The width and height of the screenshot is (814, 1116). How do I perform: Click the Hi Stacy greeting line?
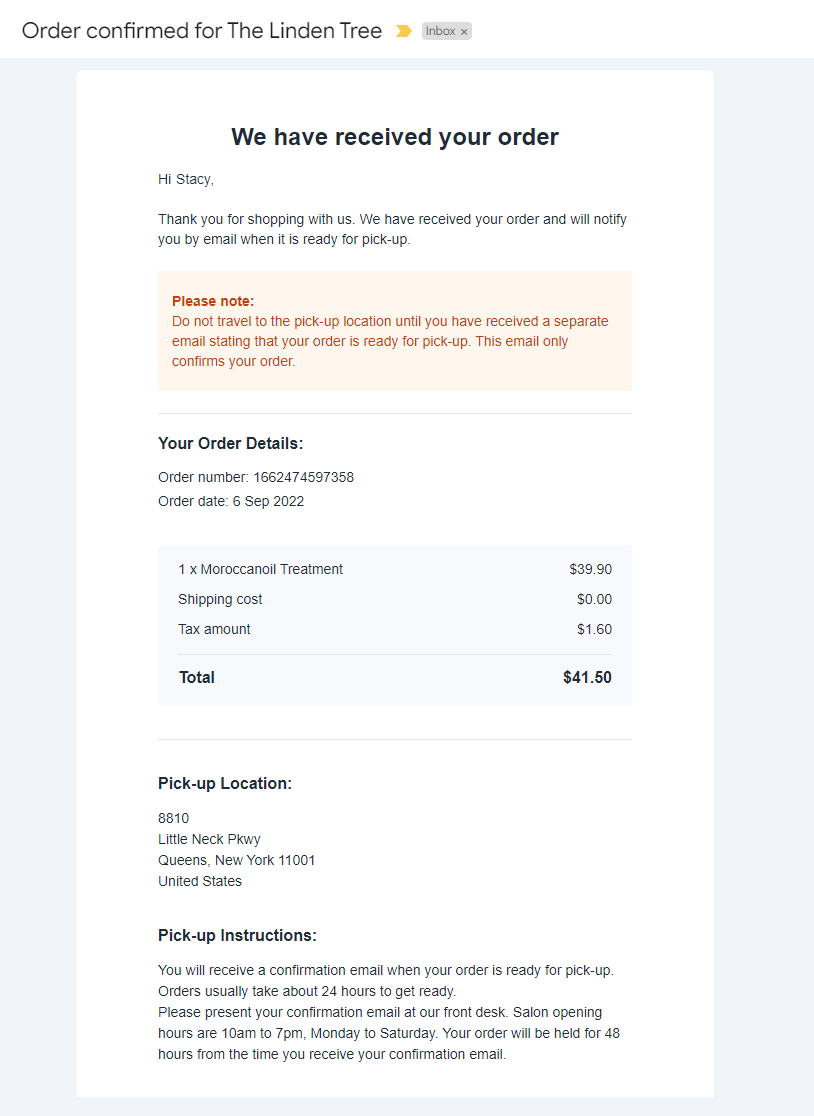pos(186,179)
